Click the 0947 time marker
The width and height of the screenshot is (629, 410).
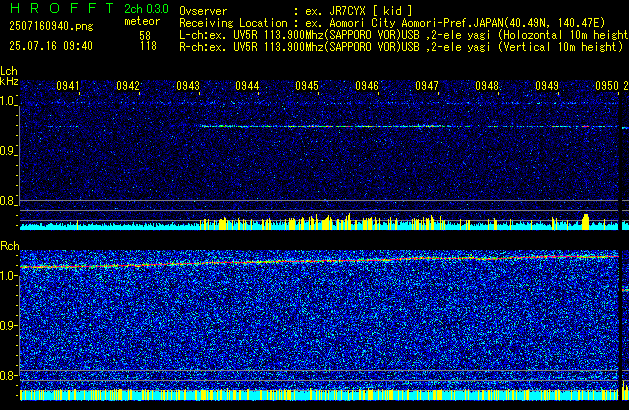[427, 86]
